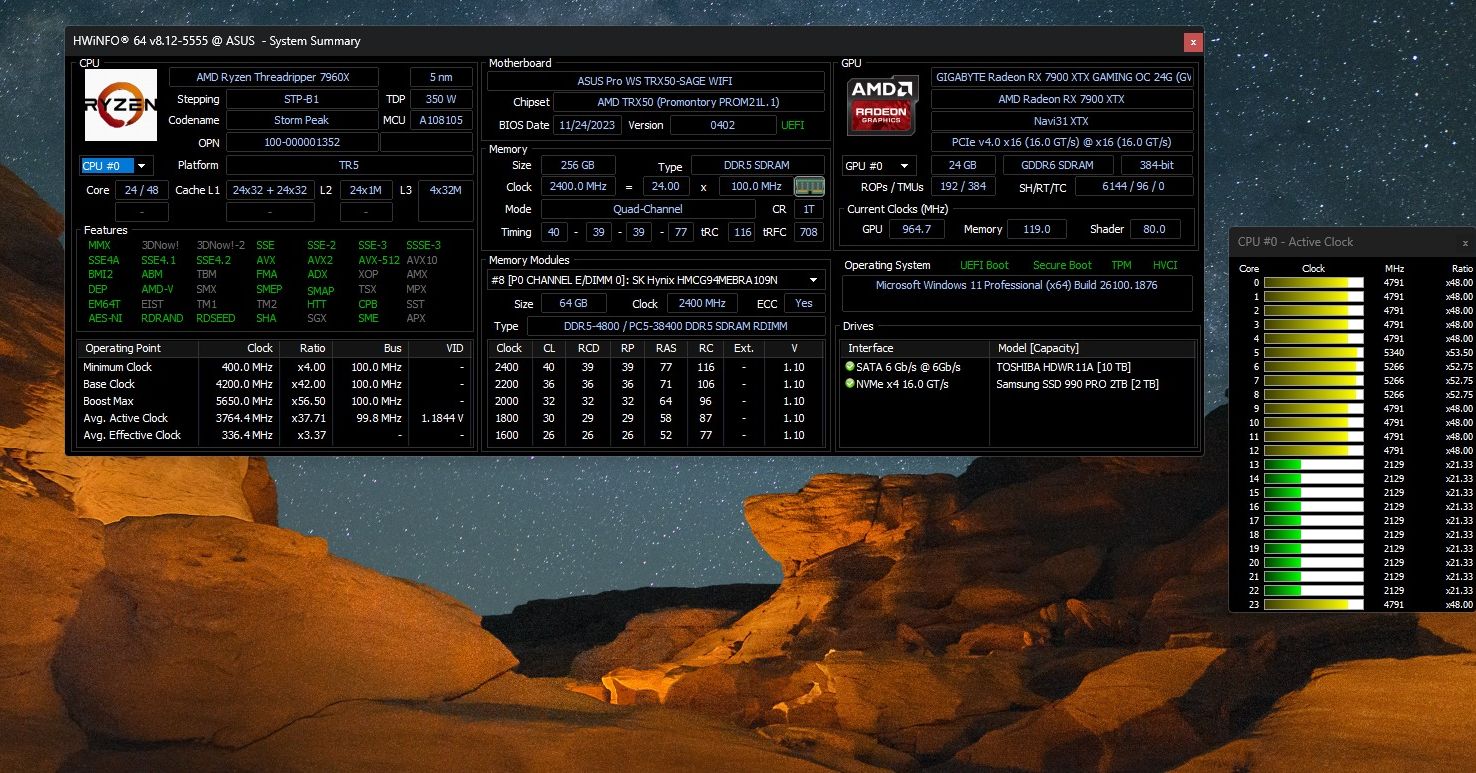The width and height of the screenshot is (1476, 773).
Task: Click the L3 cache 4x32M value
Action: 445,190
